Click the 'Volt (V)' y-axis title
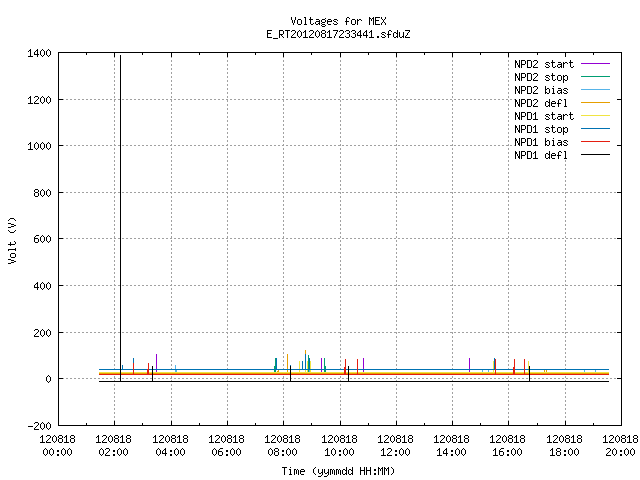The image size is (640, 480). click(12, 240)
